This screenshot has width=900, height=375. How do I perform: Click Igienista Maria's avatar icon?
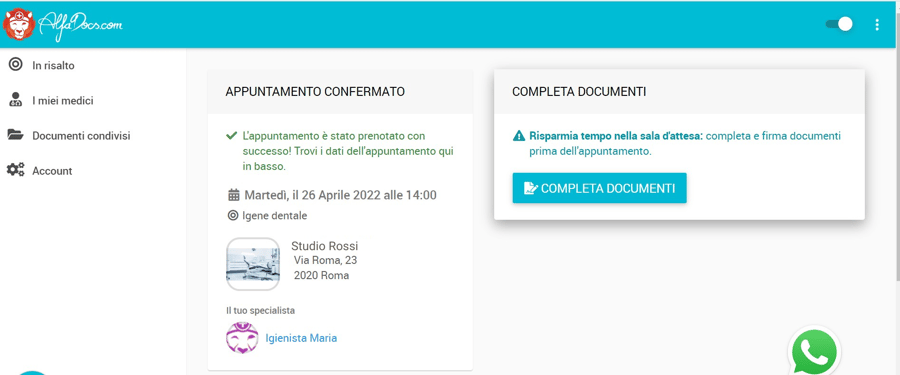(x=242, y=338)
